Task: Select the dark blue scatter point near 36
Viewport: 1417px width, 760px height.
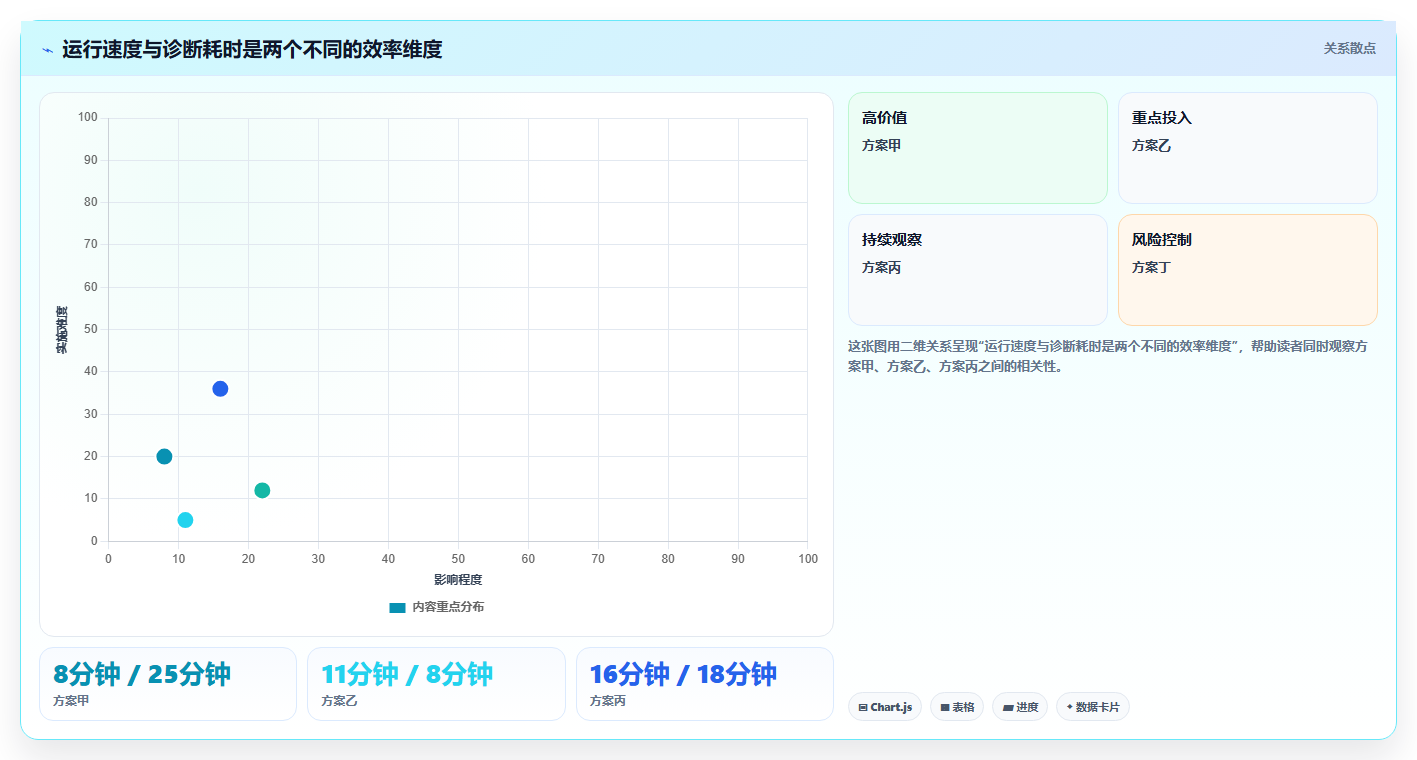Action: [x=220, y=389]
